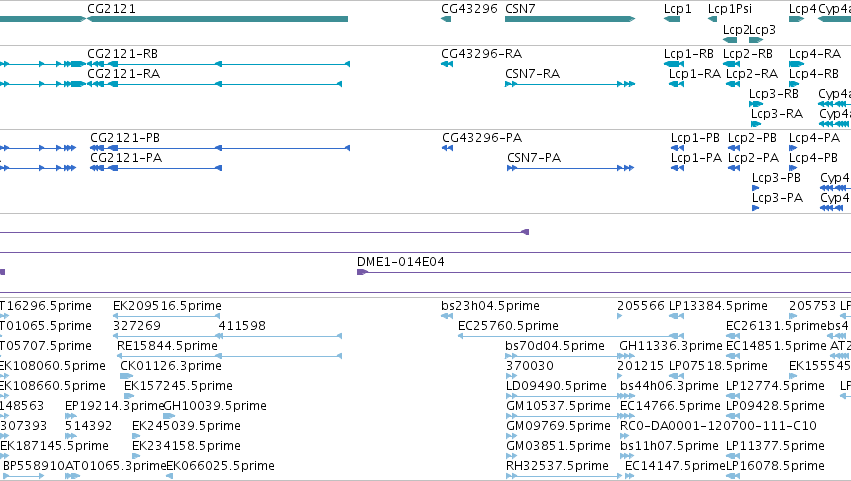Select the Lcp3-RB transcript label

(x=774, y=94)
